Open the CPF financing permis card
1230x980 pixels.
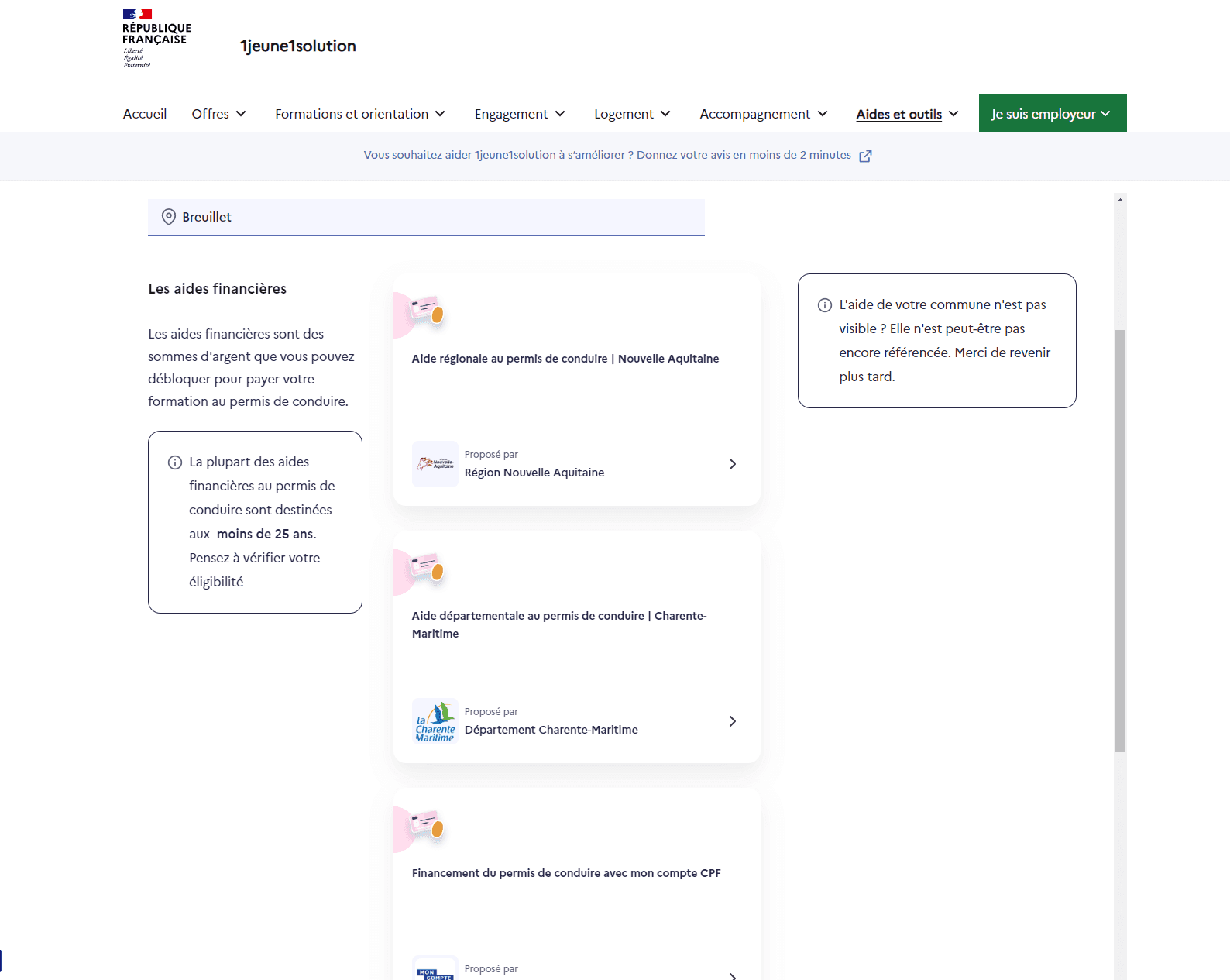coord(577,884)
